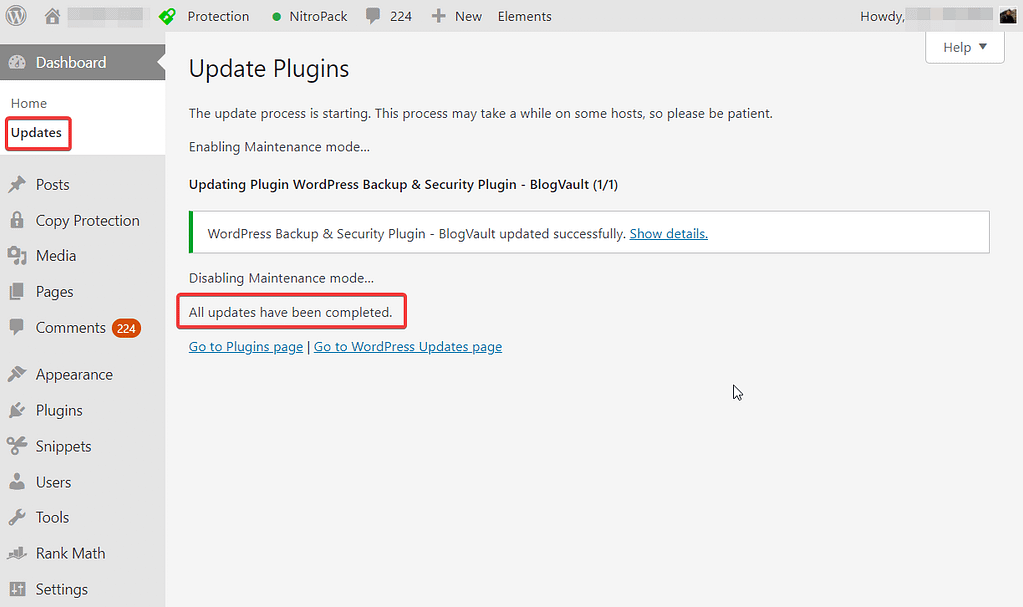Click the Pages icon in sidebar

pyautogui.click(x=17, y=291)
